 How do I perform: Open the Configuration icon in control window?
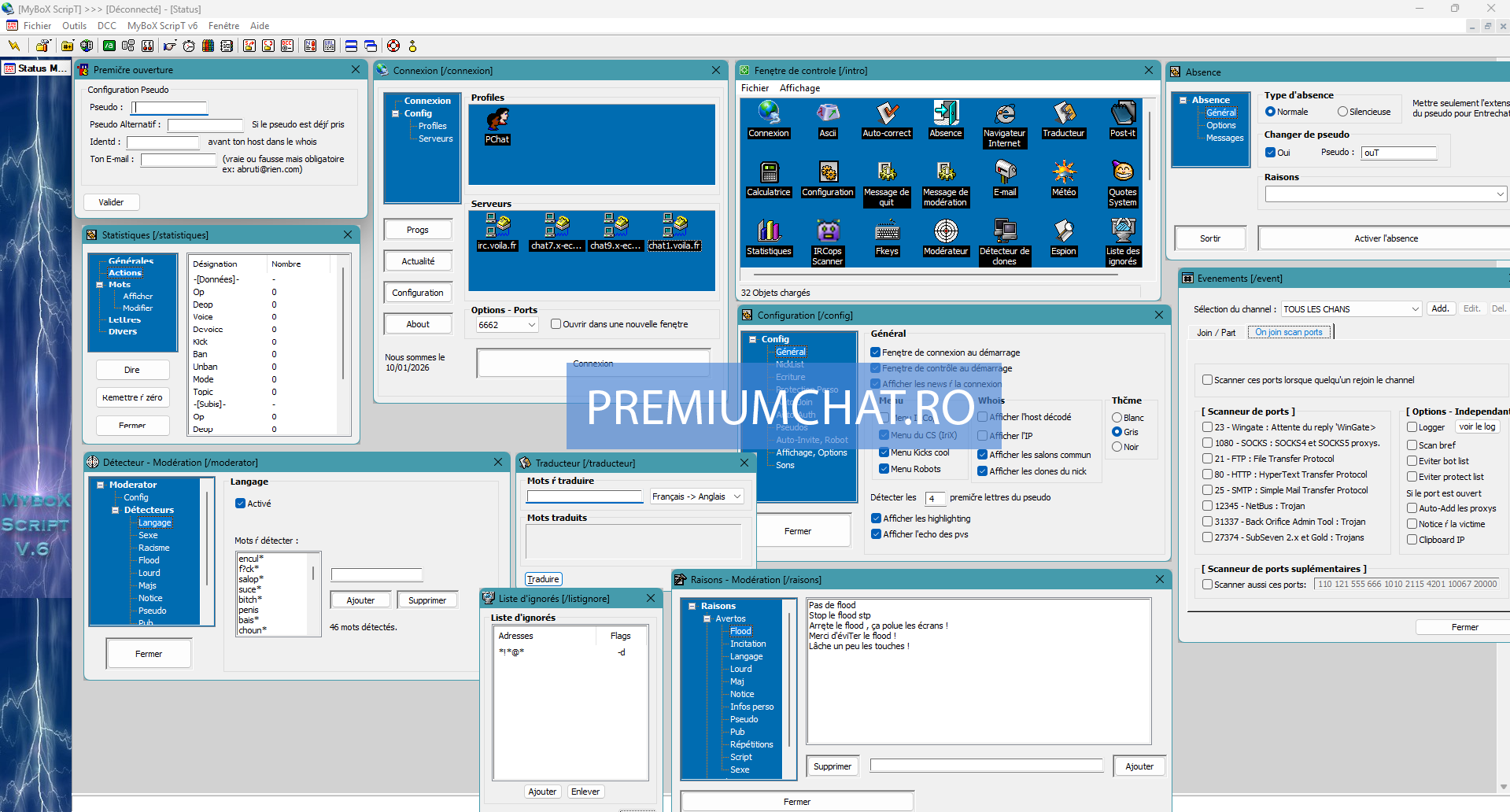828,179
